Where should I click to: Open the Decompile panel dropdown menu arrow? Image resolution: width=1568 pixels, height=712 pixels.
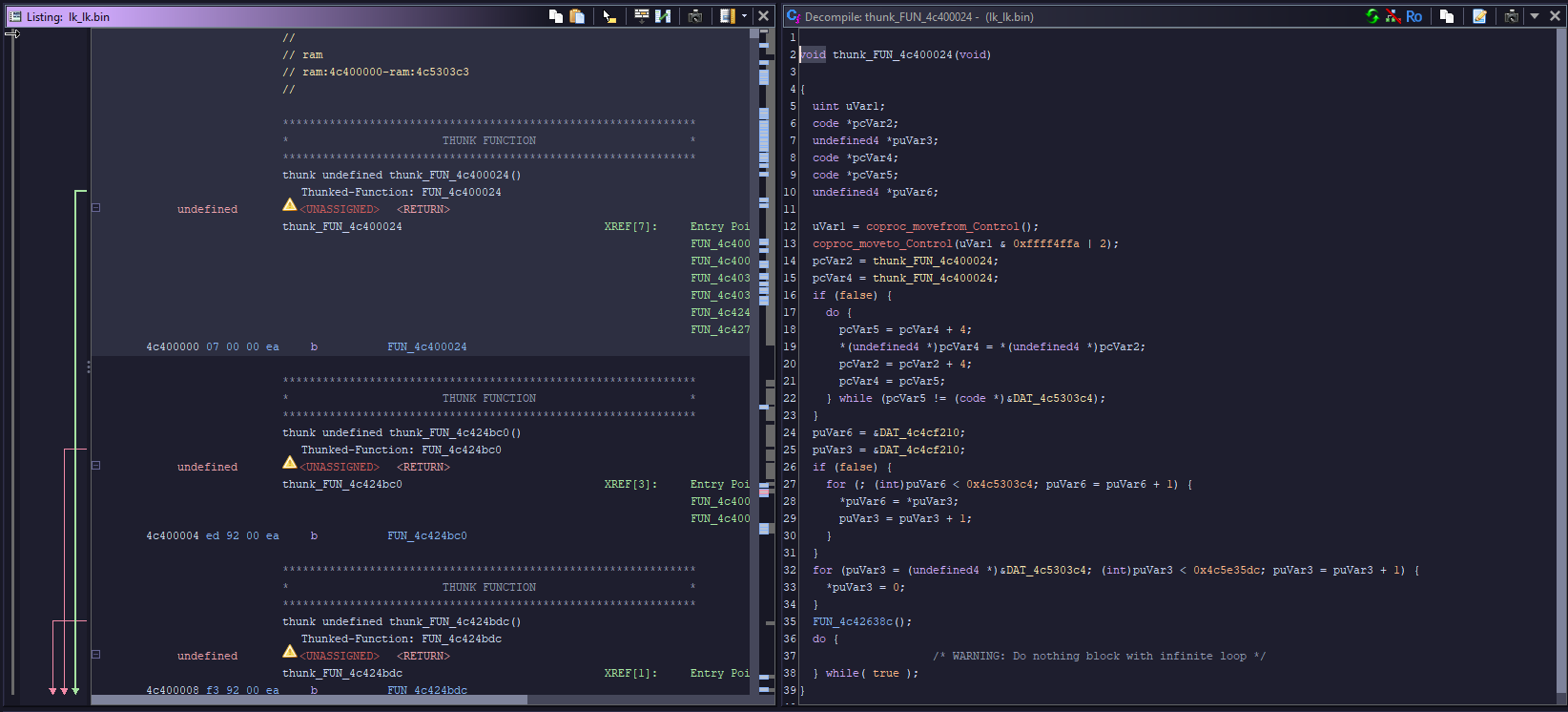(x=1534, y=16)
